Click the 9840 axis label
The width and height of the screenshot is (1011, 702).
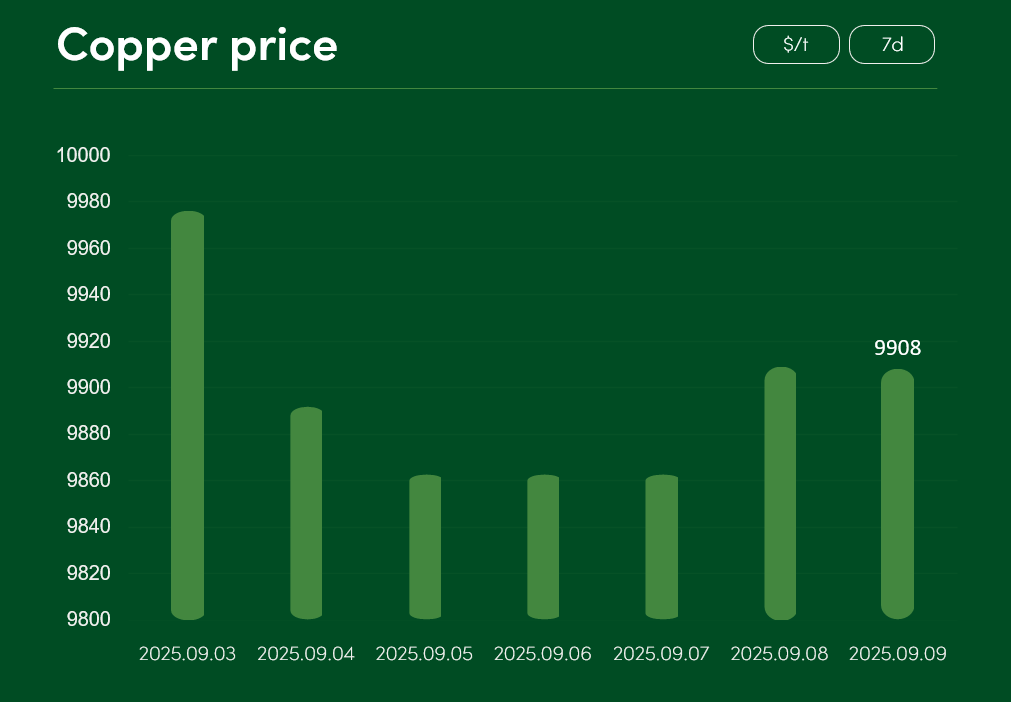[89, 527]
